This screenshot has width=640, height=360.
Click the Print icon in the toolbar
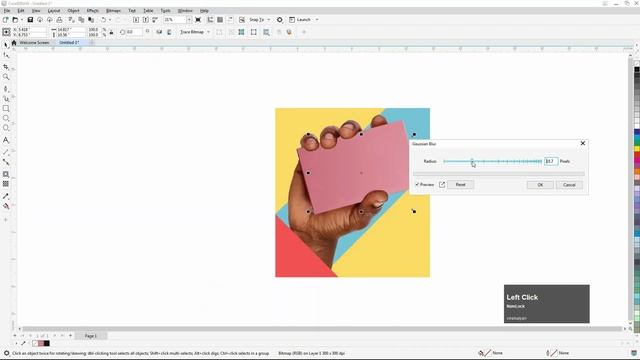point(59,20)
